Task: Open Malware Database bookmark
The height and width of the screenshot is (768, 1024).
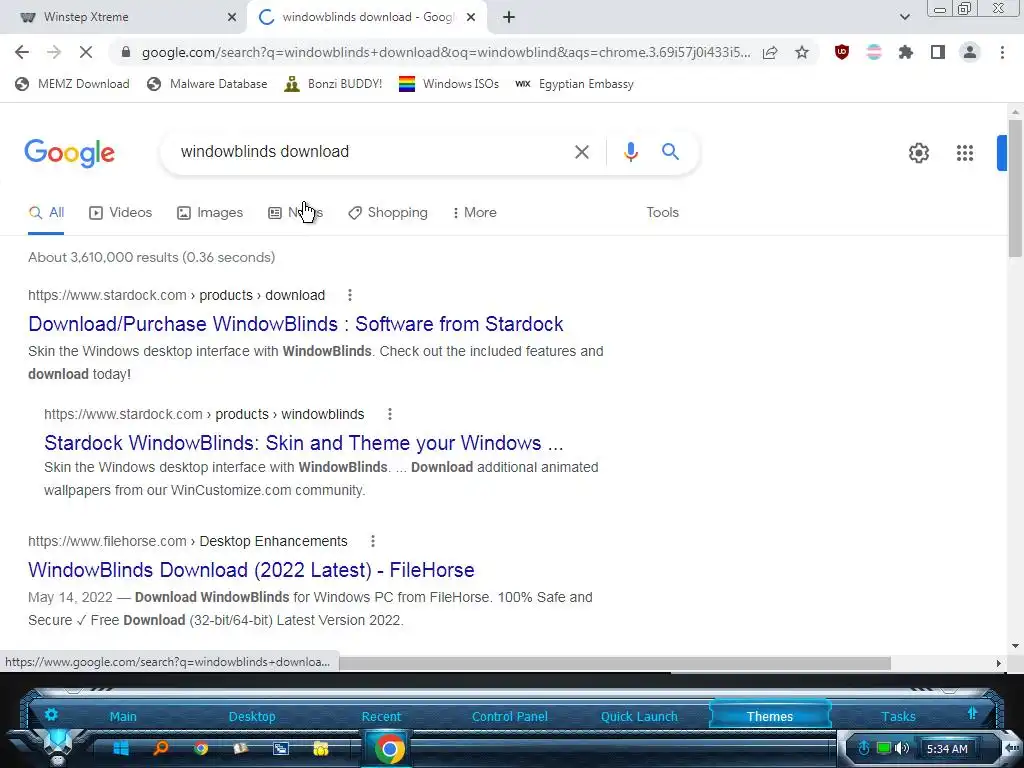Action: pyautogui.click(x=207, y=84)
